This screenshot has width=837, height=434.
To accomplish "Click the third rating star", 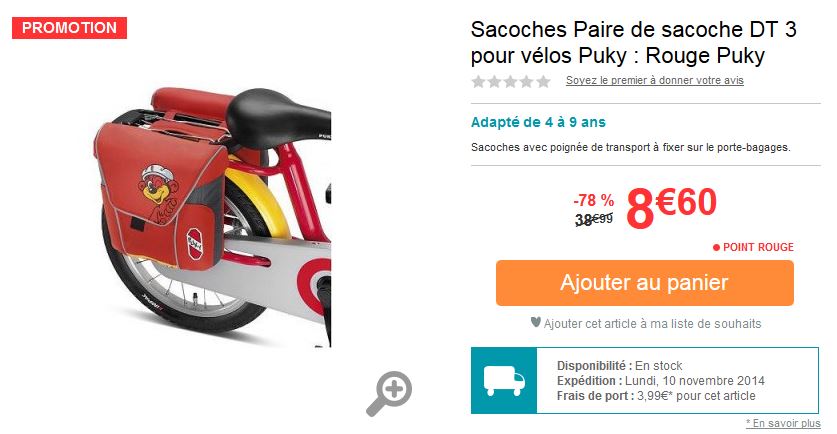I will pos(511,81).
